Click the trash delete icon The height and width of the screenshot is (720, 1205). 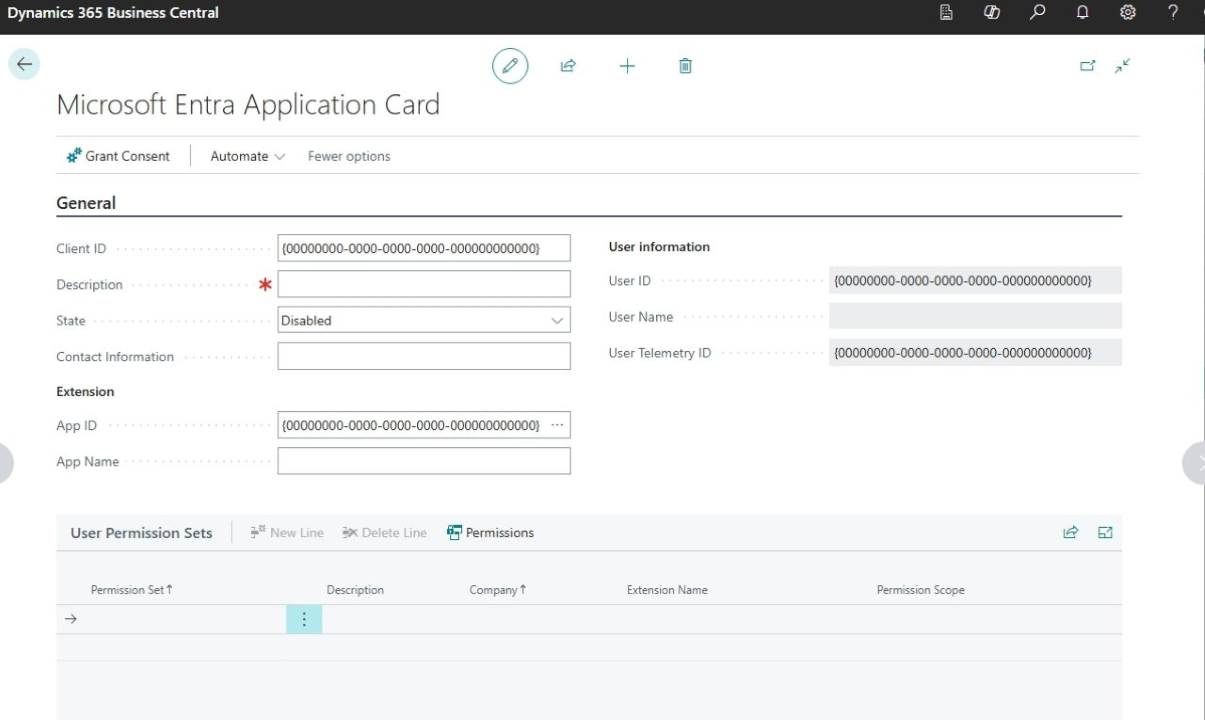click(x=685, y=66)
